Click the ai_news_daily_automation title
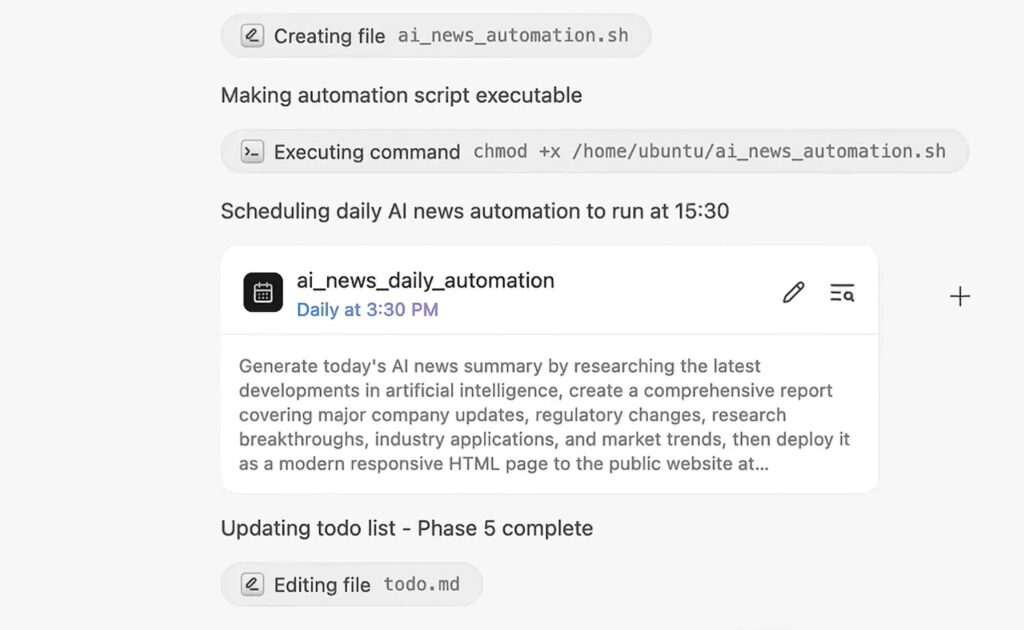Viewport: 1024px width, 630px height. [x=425, y=281]
